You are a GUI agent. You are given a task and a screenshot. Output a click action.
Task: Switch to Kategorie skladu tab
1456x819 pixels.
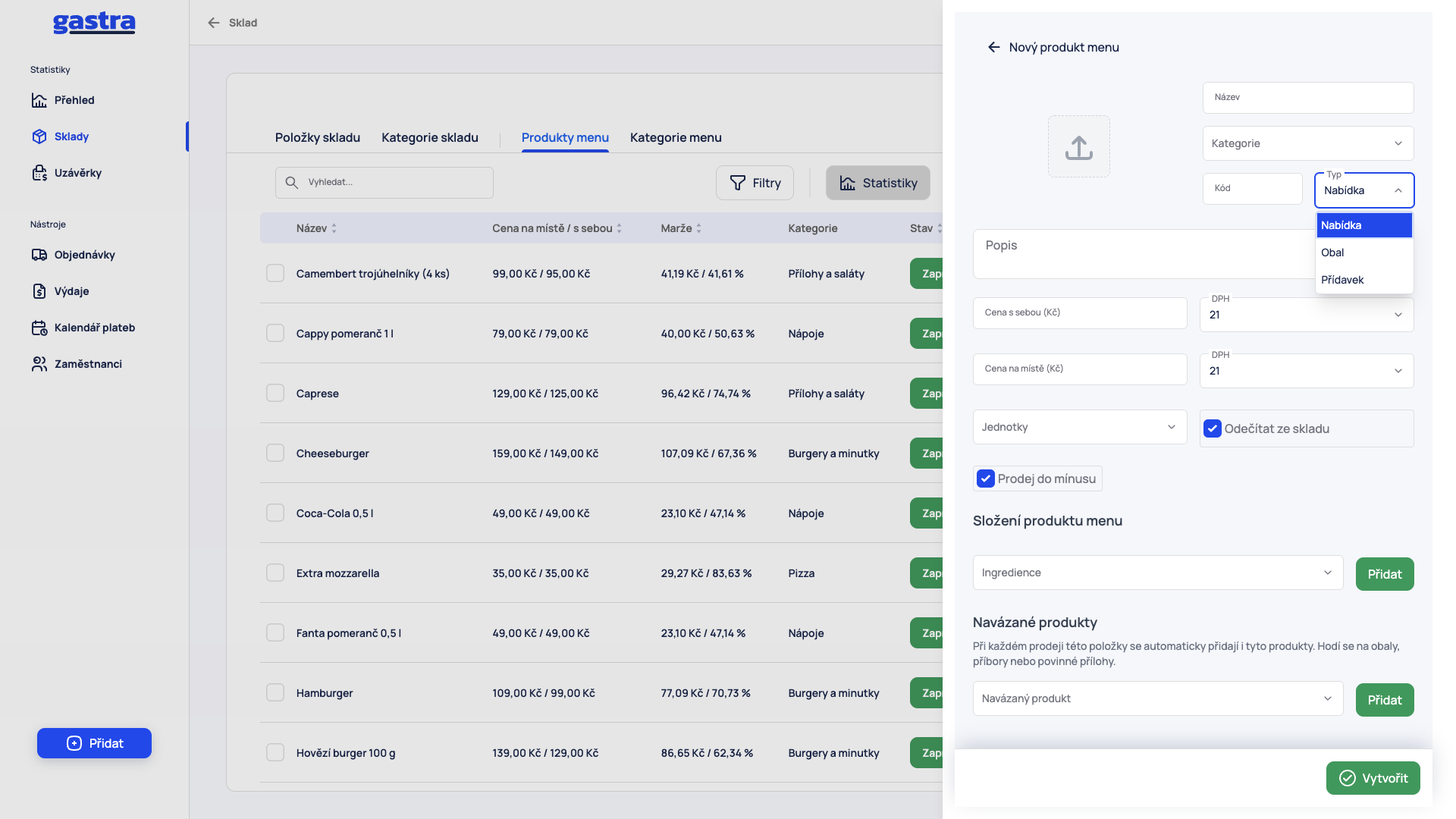(429, 137)
